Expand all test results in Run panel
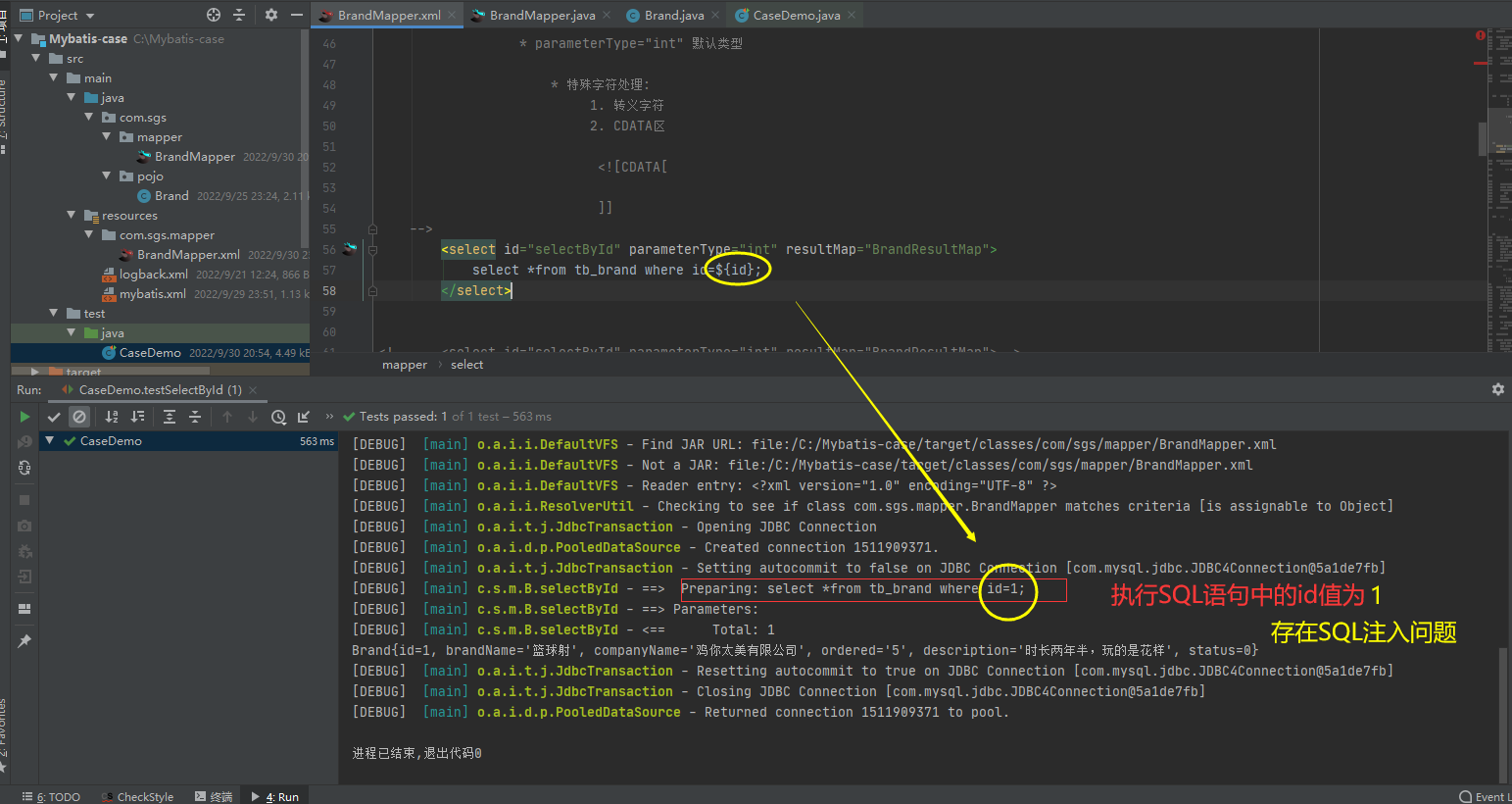The height and width of the screenshot is (804, 1512). pyautogui.click(x=170, y=417)
